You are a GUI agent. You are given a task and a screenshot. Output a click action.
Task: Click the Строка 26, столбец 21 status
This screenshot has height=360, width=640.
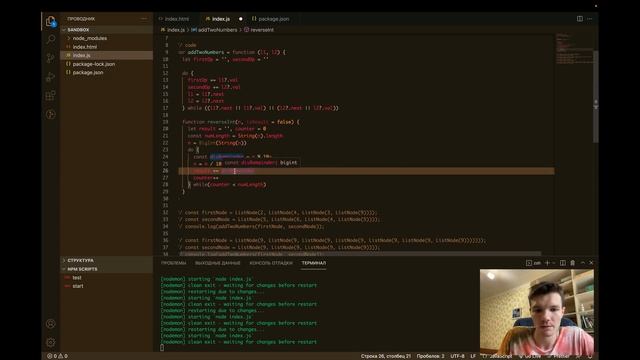pyautogui.click(x=386, y=356)
